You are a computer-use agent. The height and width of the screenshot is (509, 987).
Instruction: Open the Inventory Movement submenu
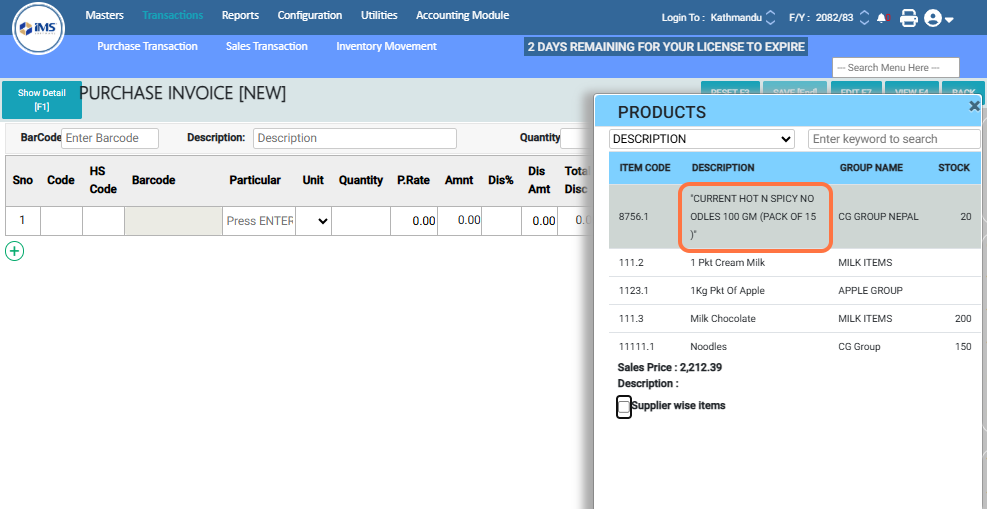(386, 46)
